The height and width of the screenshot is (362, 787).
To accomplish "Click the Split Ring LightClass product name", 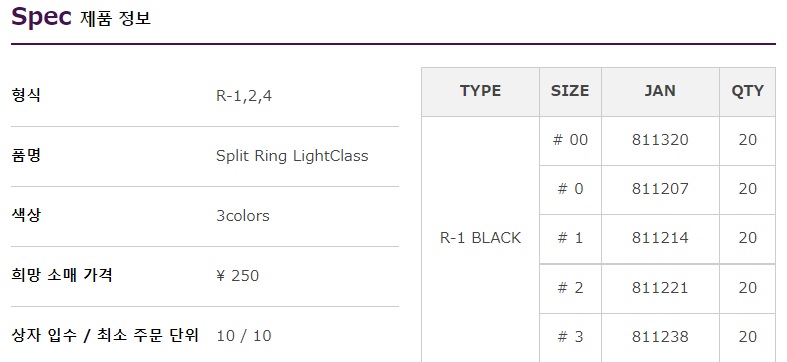I will 292,156.
